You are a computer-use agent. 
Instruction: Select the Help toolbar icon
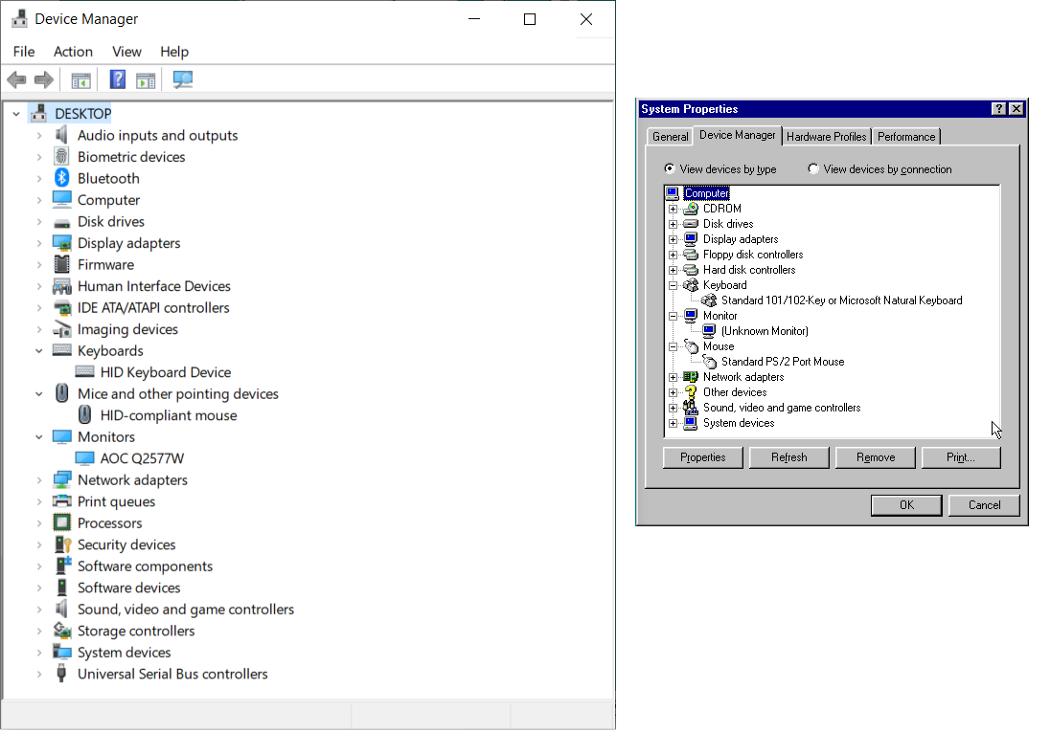pyautogui.click(x=117, y=79)
